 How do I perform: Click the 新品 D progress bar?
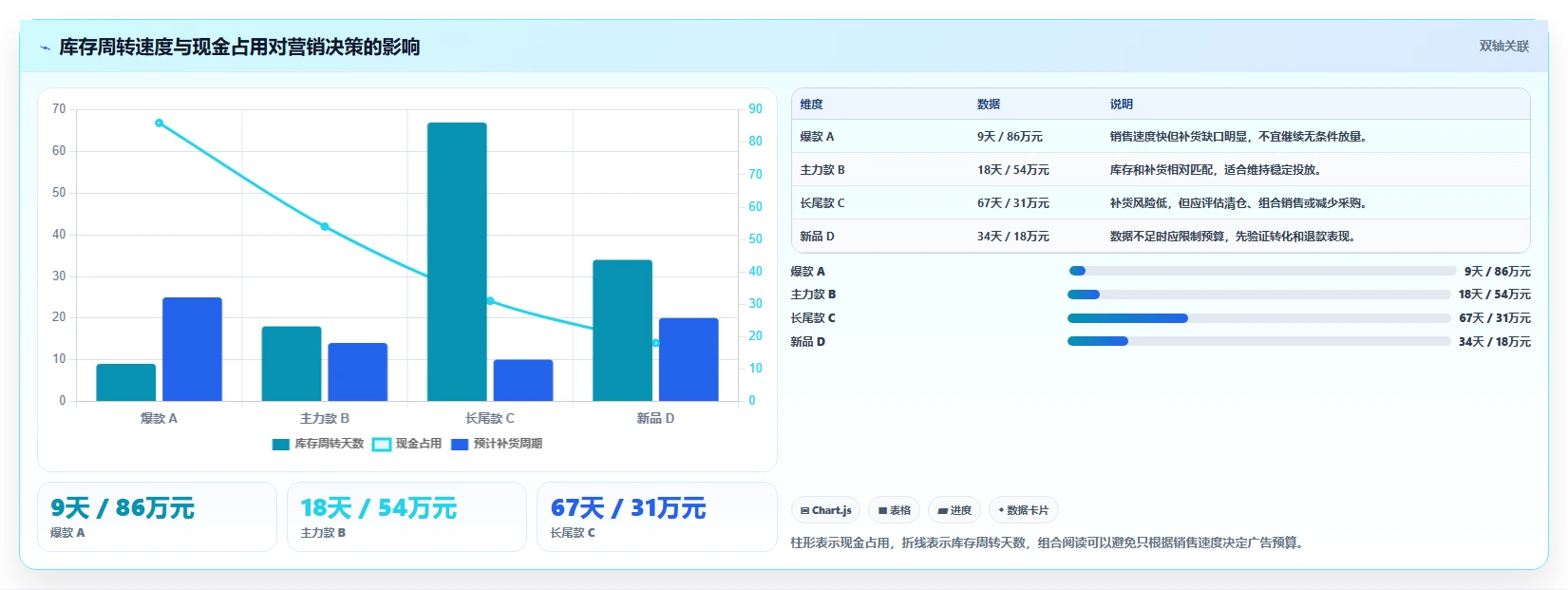pos(1259,342)
